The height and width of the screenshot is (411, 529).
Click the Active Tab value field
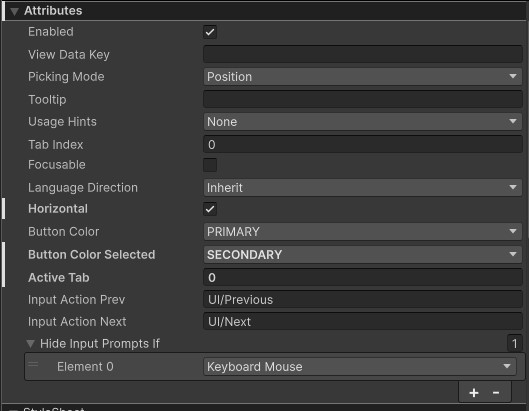click(x=363, y=277)
